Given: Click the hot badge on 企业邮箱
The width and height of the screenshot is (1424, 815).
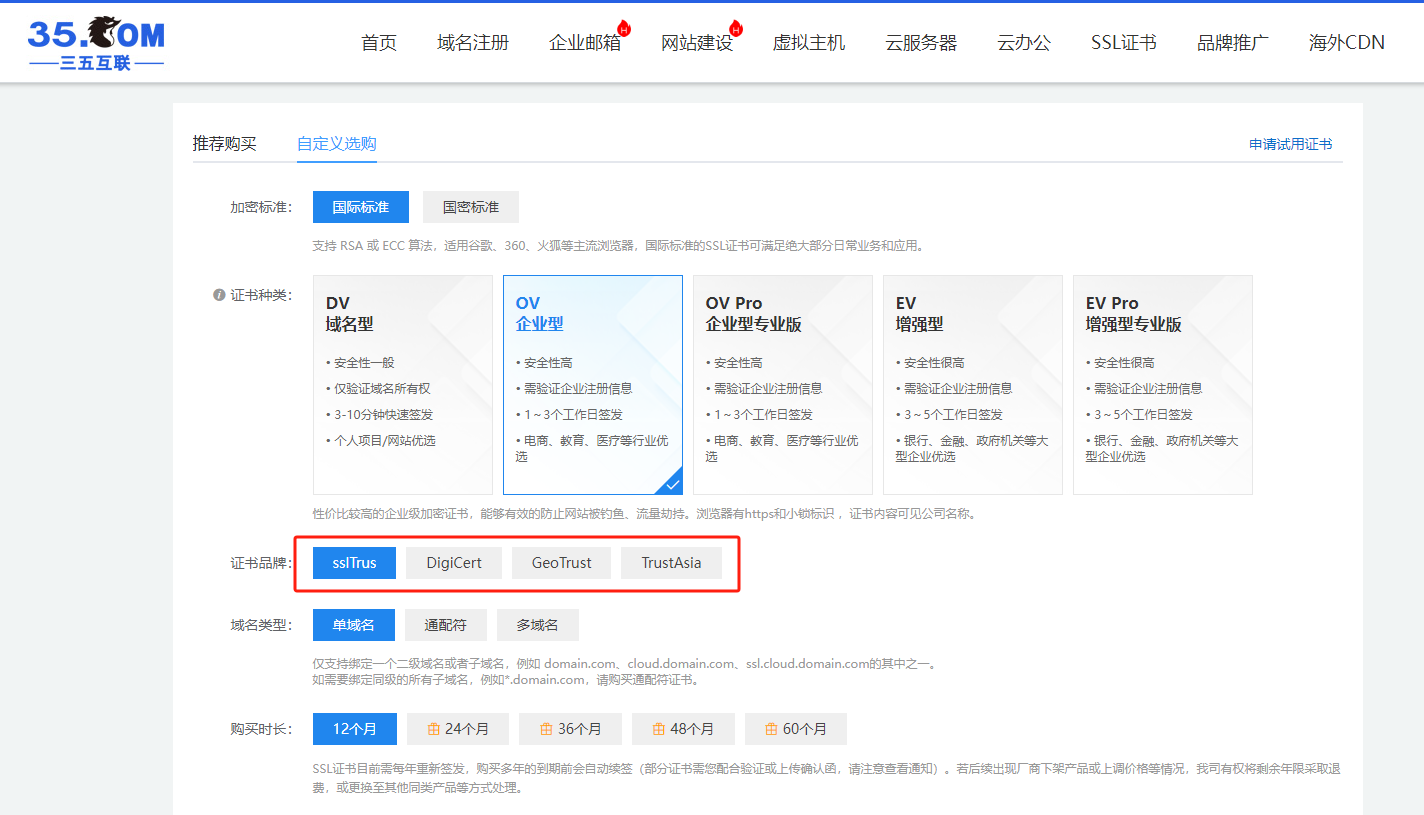Looking at the screenshot, I should coord(624,28).
